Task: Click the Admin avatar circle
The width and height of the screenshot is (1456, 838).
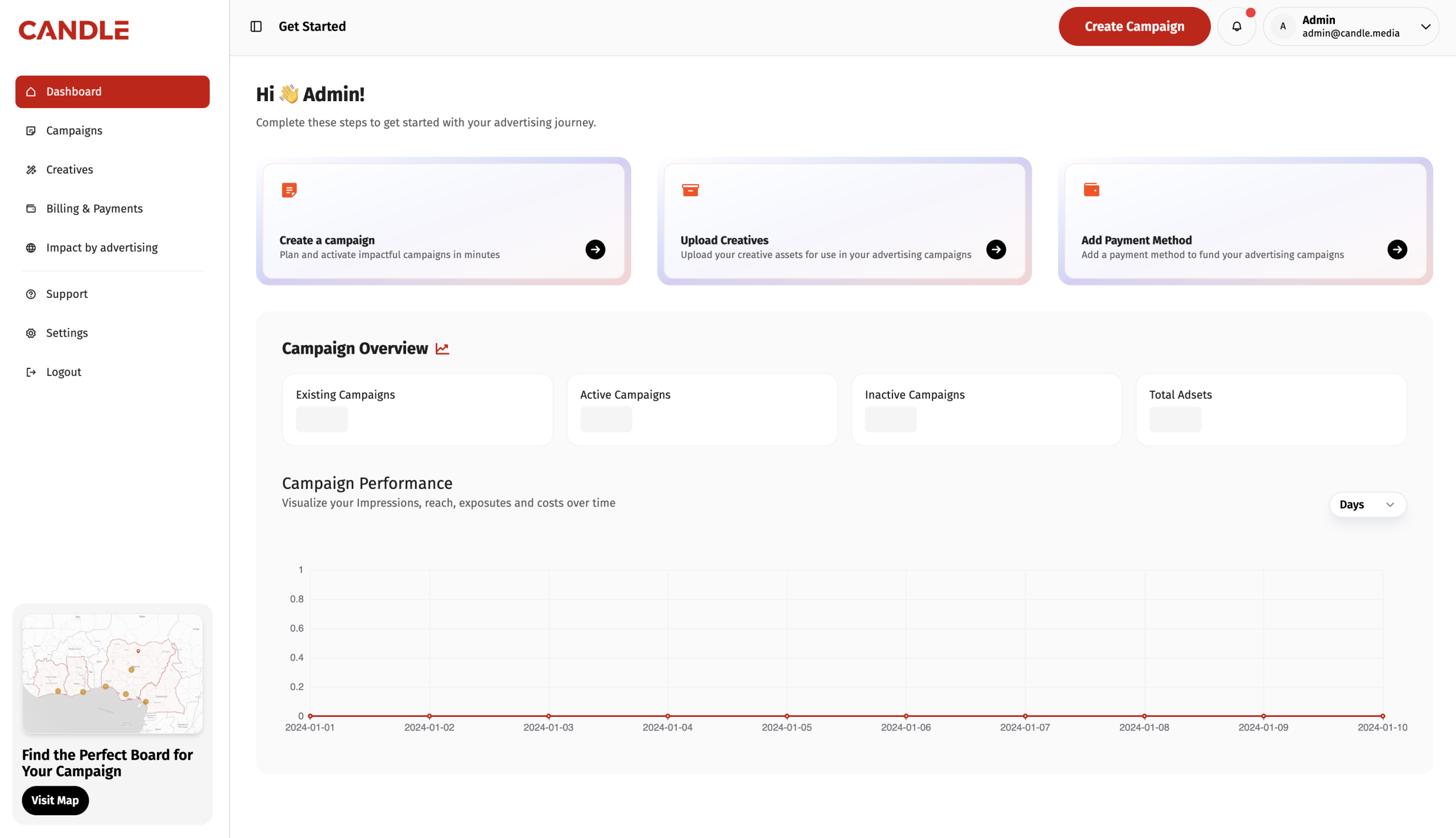Action: [x=1283, y=27]
